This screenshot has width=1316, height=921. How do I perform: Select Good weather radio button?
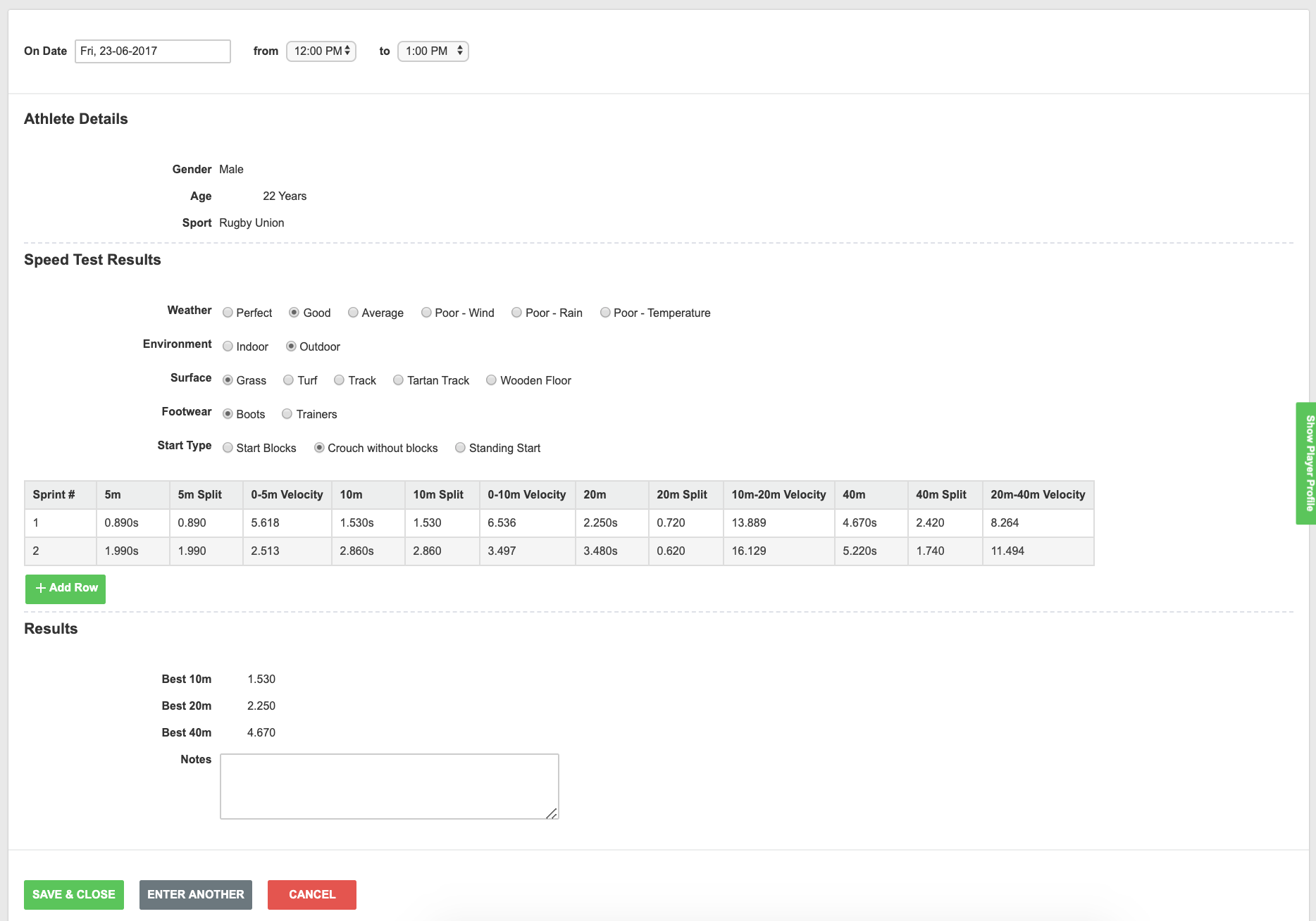[x=294, y=313]
